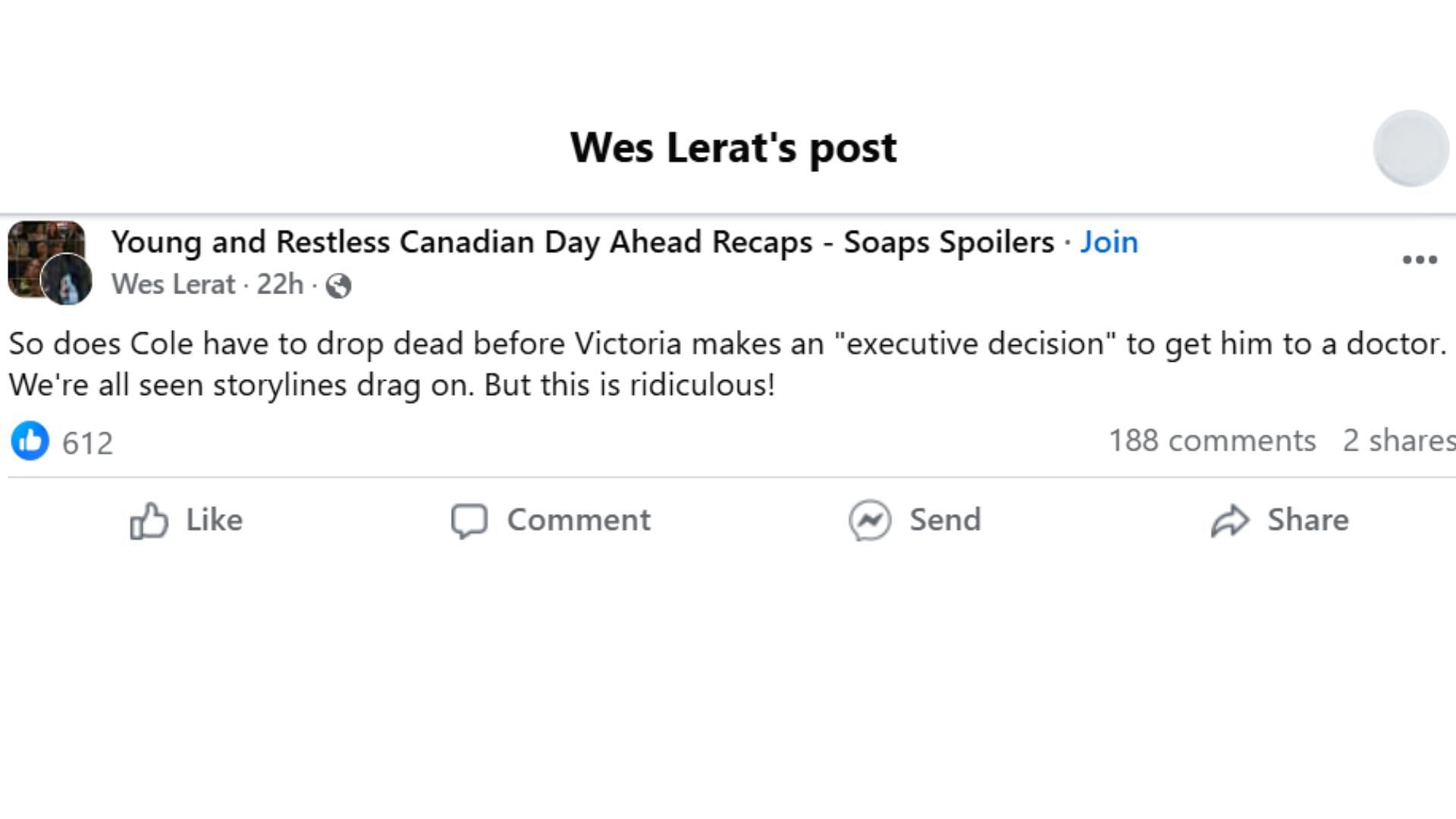The image size is (1456, 819).
Task: View the 612 reactions count
Action: click(87, 443)
